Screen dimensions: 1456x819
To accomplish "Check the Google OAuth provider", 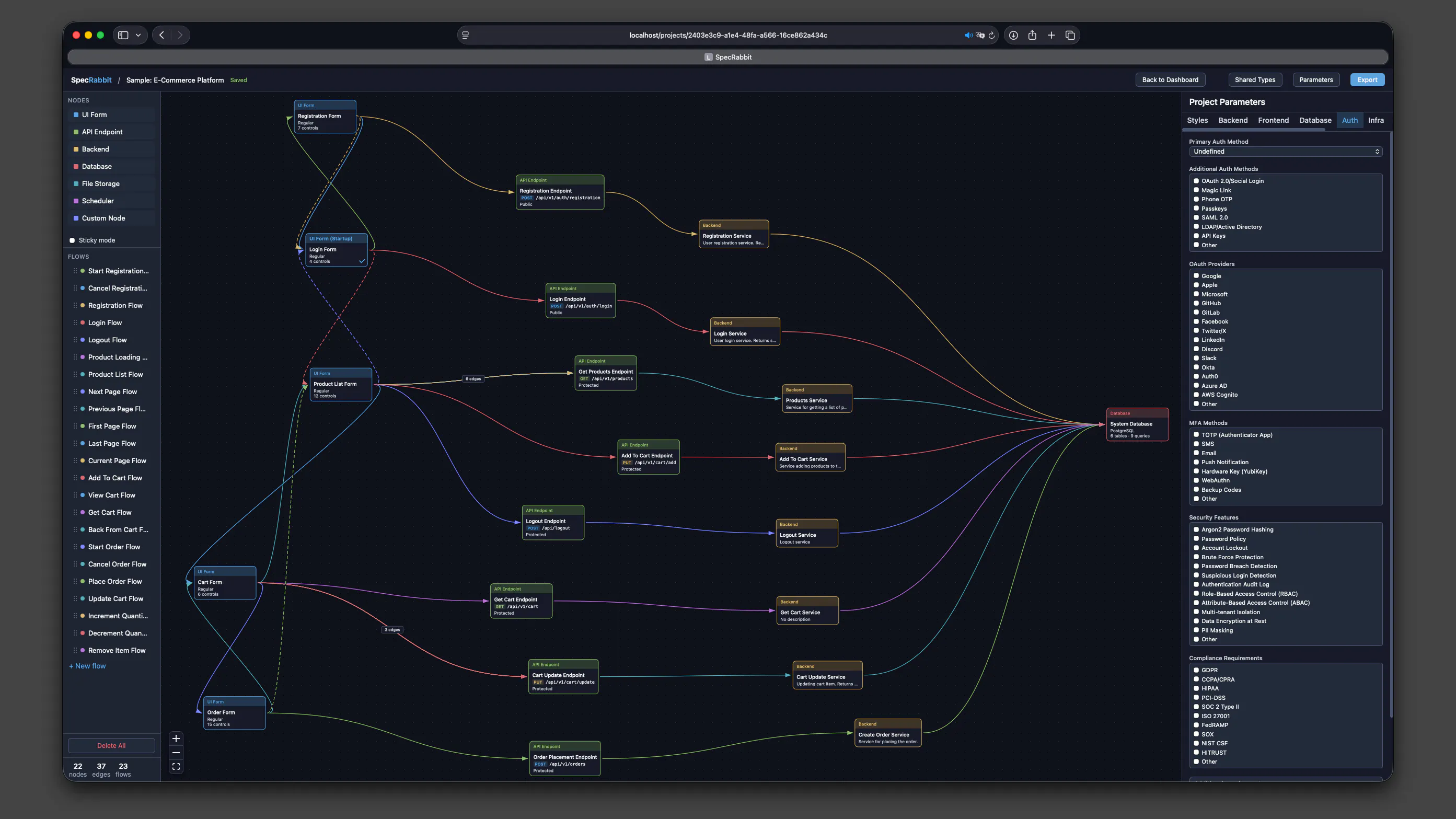I will point(1196,276).
